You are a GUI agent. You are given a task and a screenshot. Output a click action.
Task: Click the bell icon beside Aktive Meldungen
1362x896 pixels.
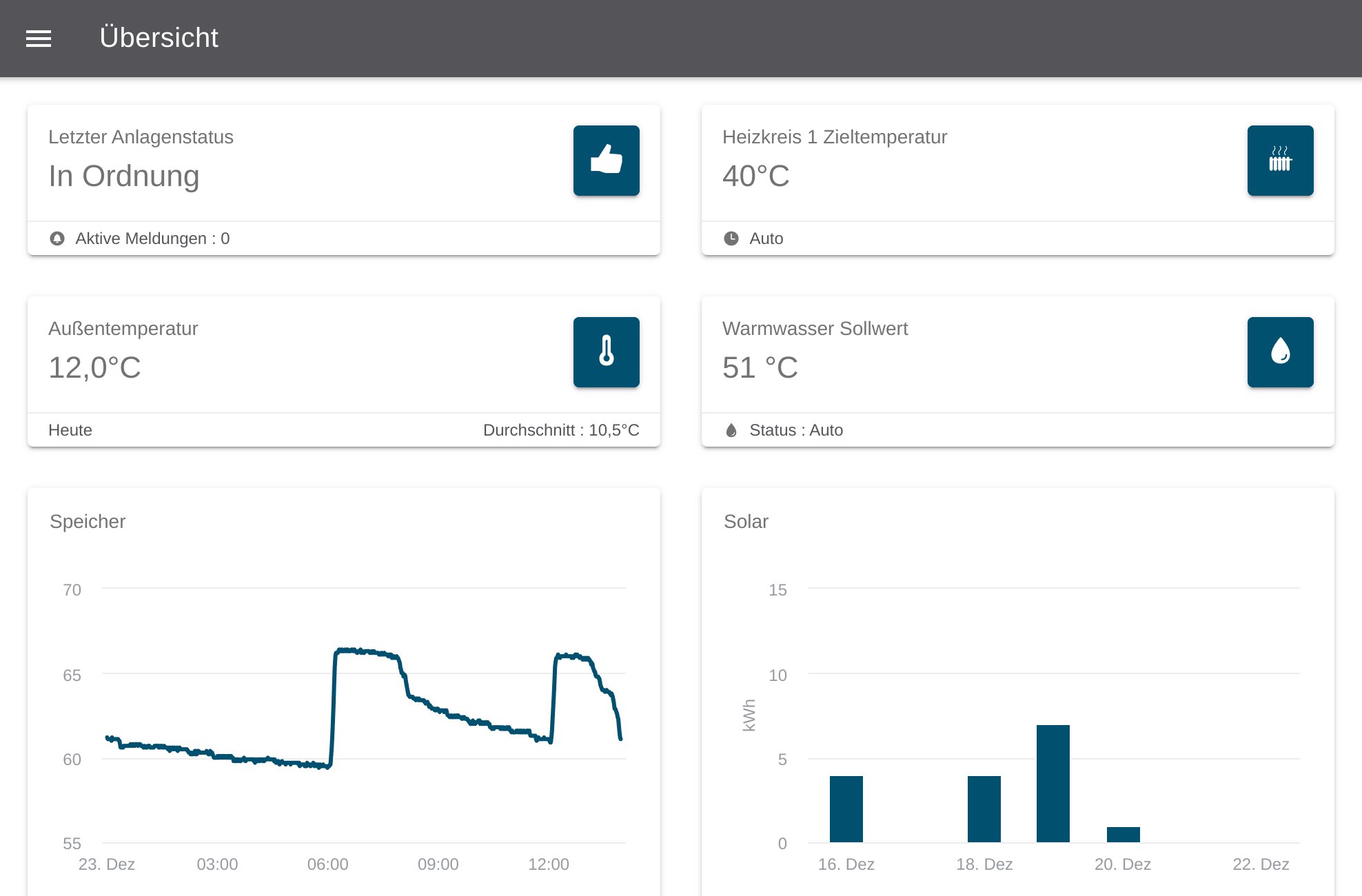click(x=57, y=238)
